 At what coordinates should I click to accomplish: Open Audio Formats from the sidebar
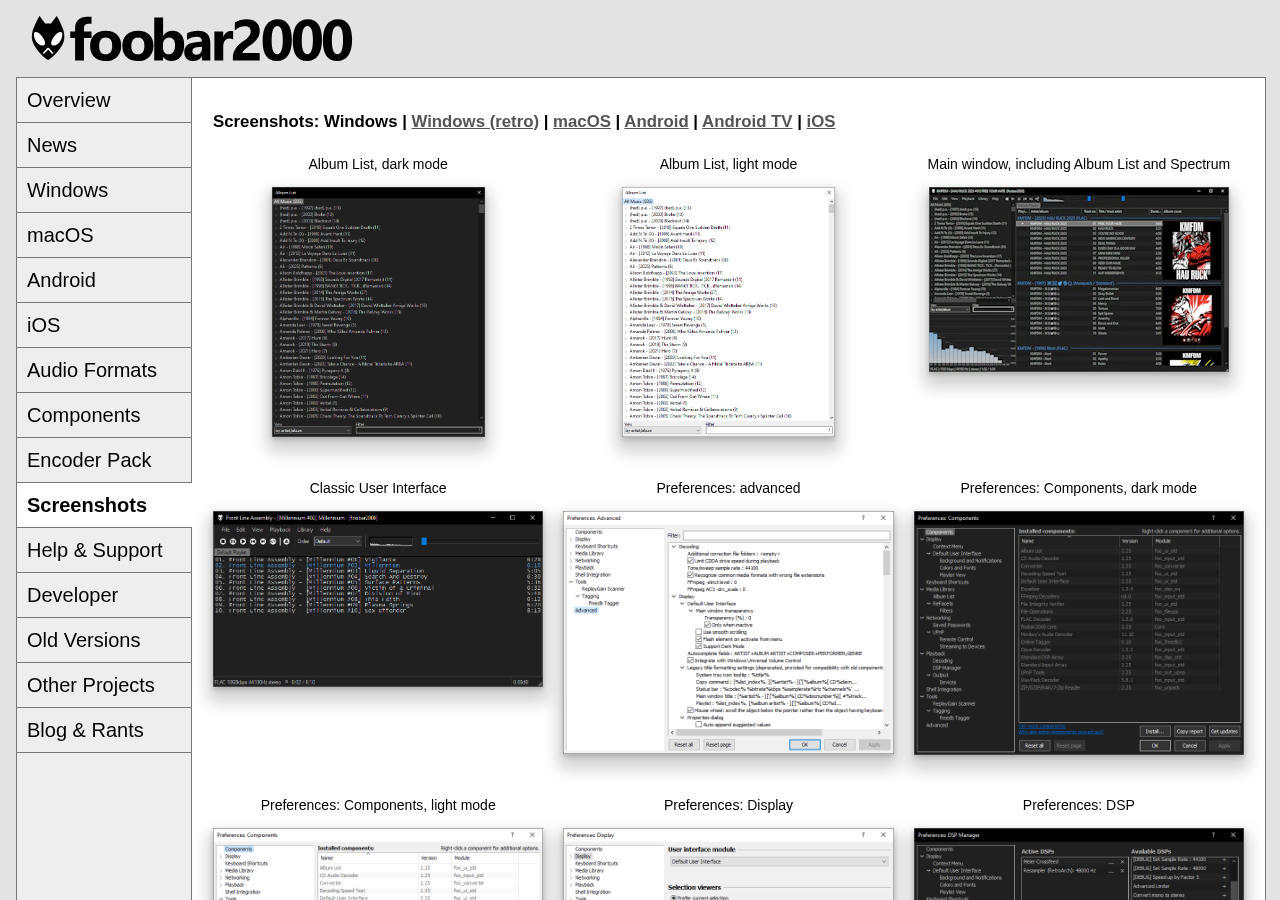[104, 370]
